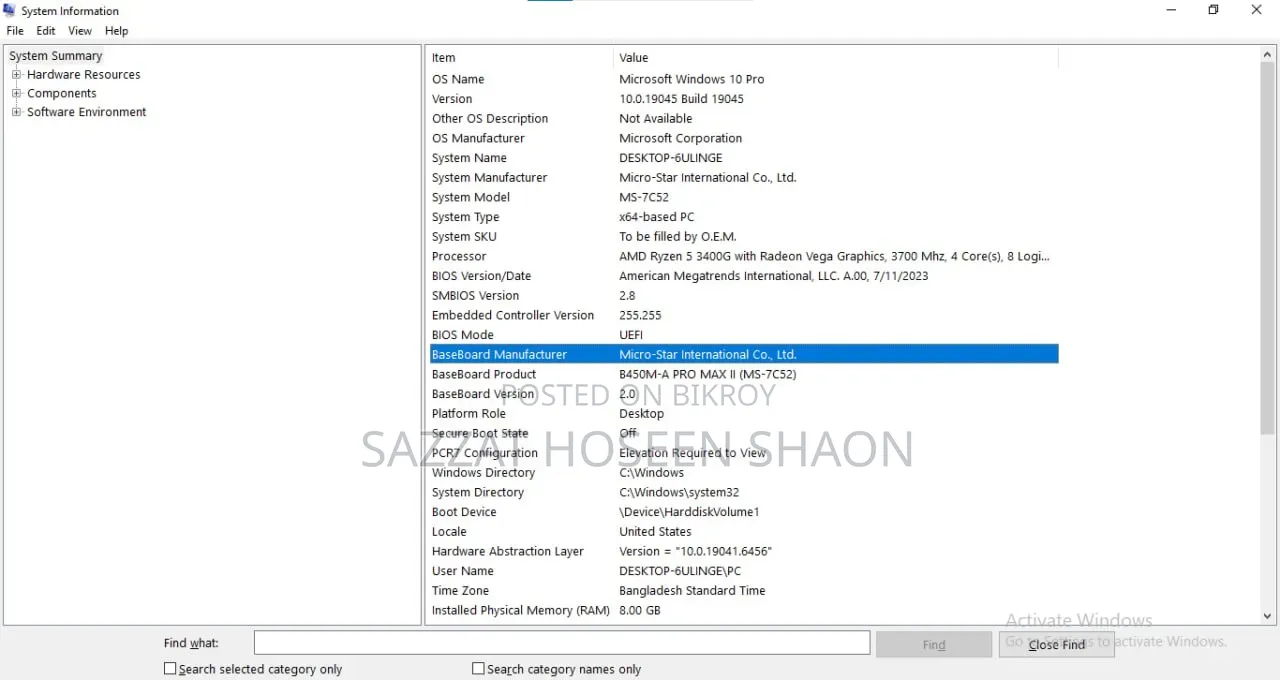Click the highlighted 'BaseBoard Manufacturer' row
Image resolution: width=1280 pixels, height=680 pixels.
click(744, 354)
